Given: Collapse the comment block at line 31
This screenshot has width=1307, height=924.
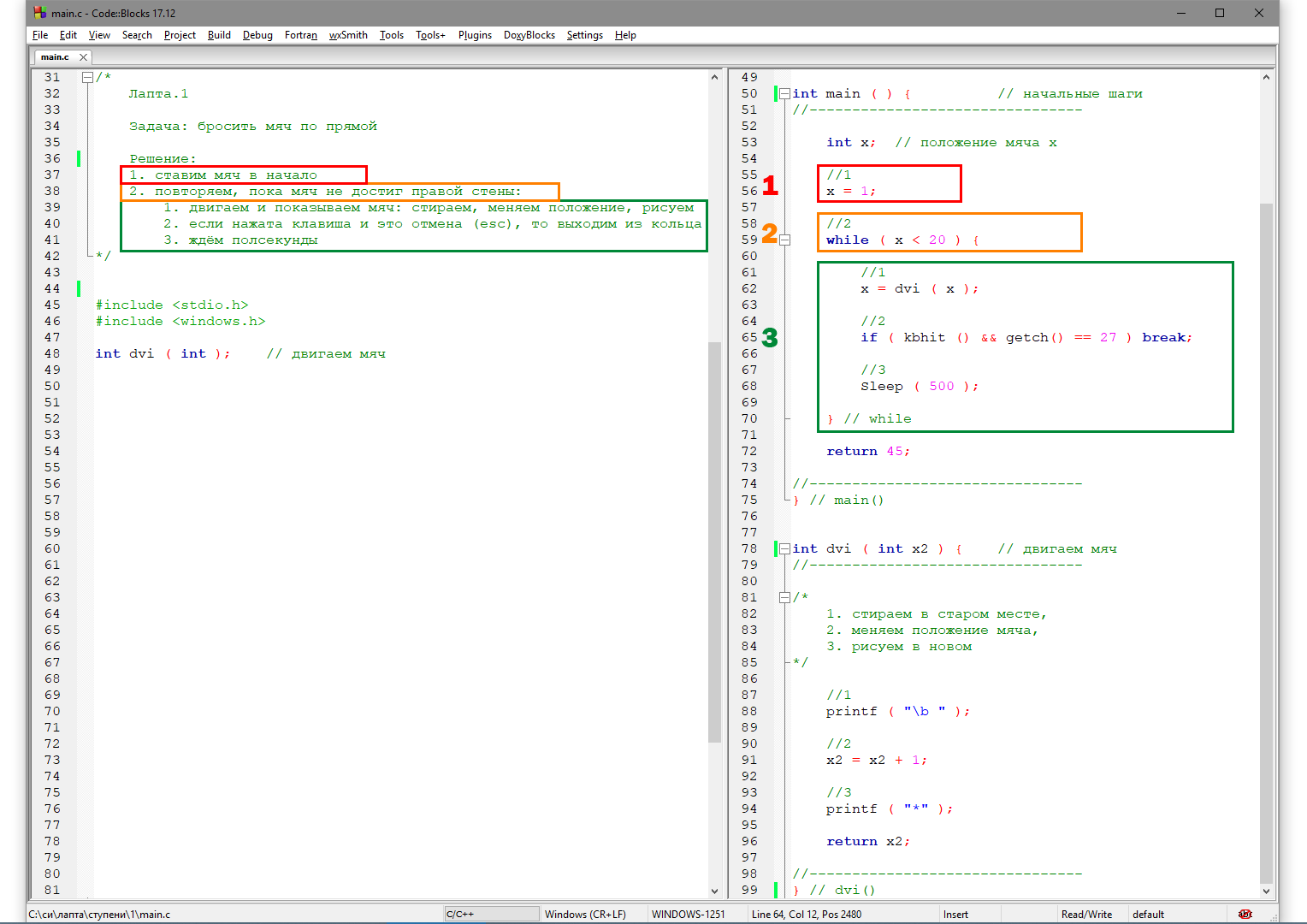Looking at the screenshot, I should (x=87, y=77).
